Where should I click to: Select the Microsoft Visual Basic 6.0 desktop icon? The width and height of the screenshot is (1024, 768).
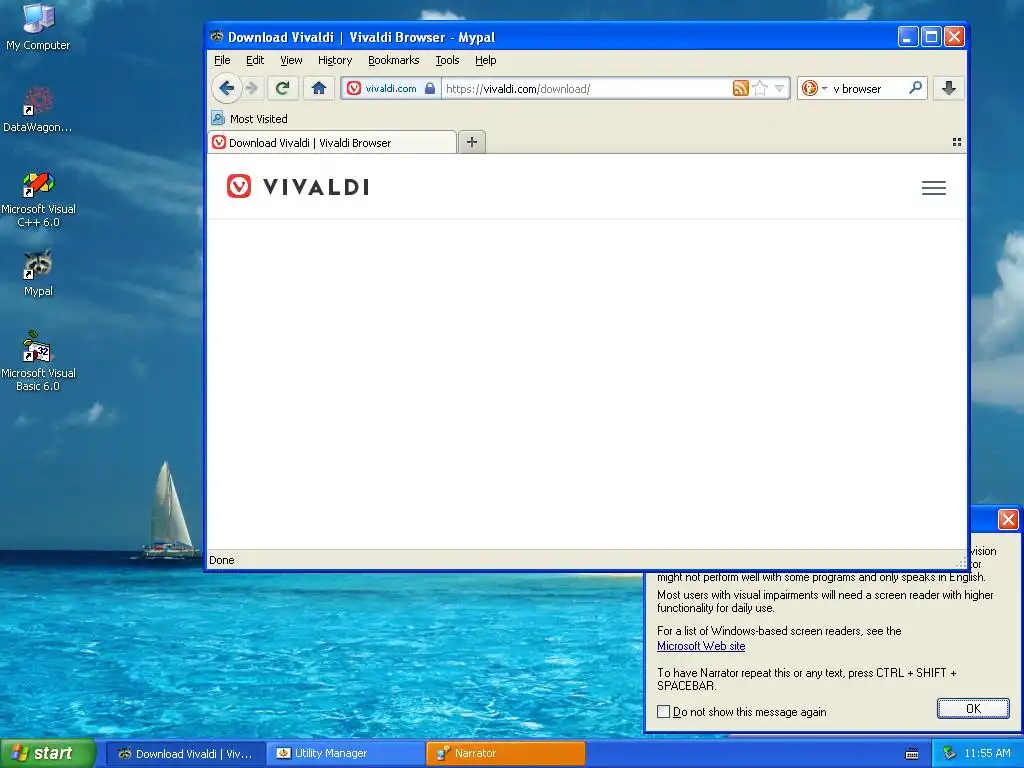click(x=38, y=361)
